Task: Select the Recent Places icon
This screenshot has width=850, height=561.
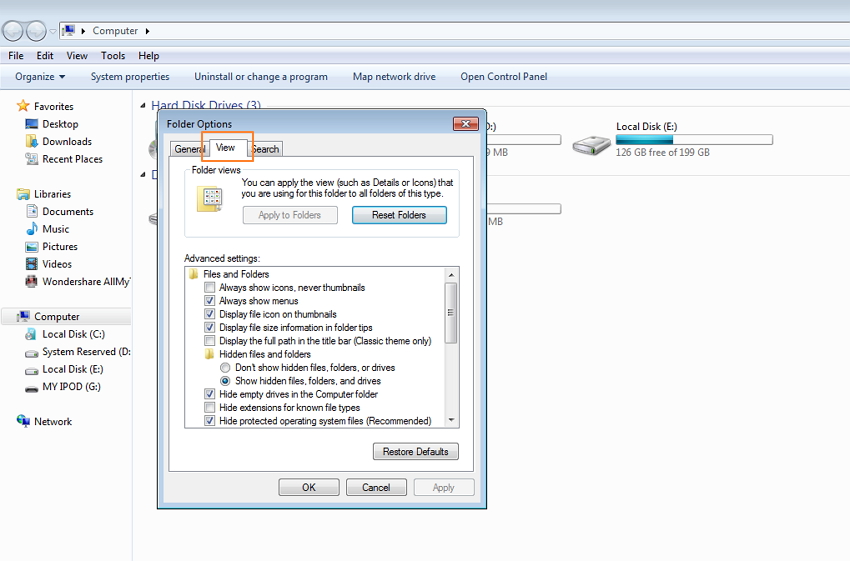Action: [x=32, y=159]
